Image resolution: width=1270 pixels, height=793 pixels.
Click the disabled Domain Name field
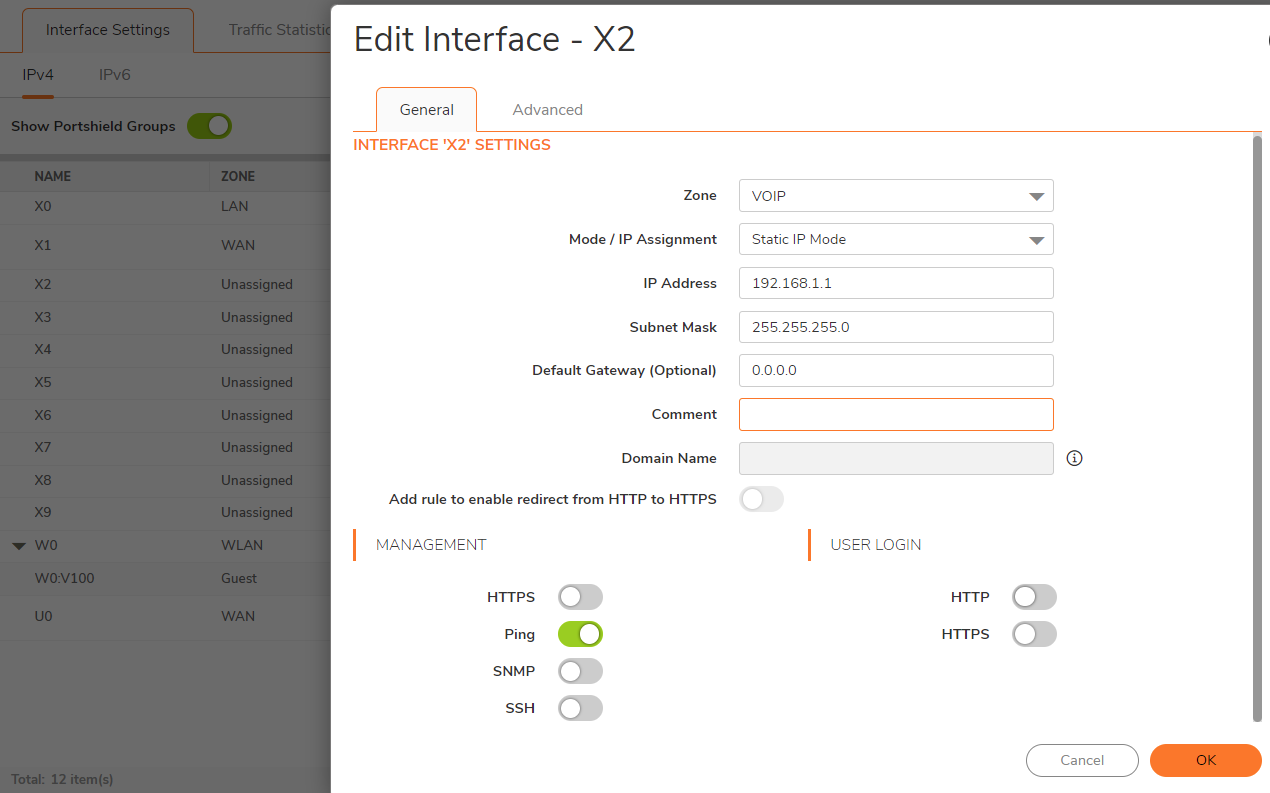click(x=896, y=458)
